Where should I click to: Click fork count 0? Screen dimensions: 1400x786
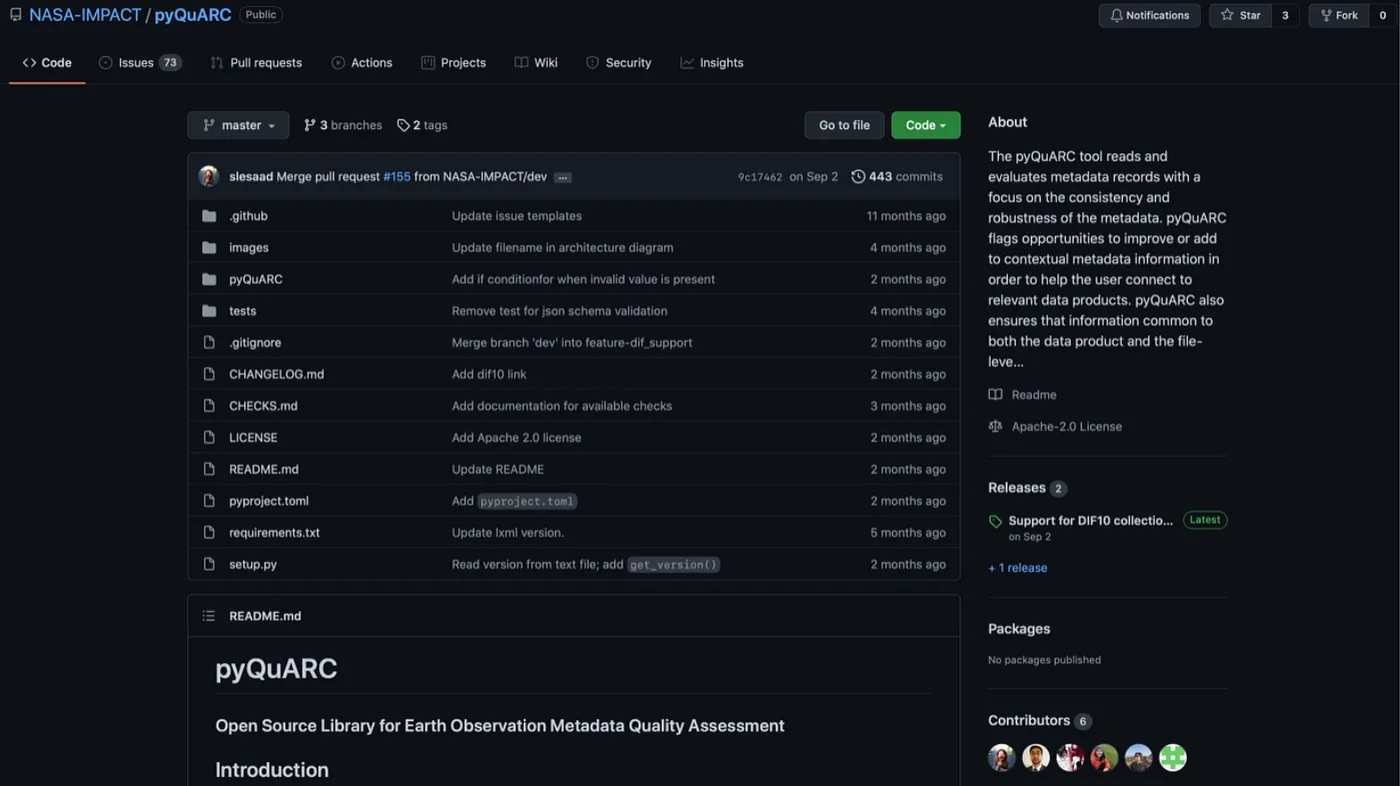click(1383, 15)
